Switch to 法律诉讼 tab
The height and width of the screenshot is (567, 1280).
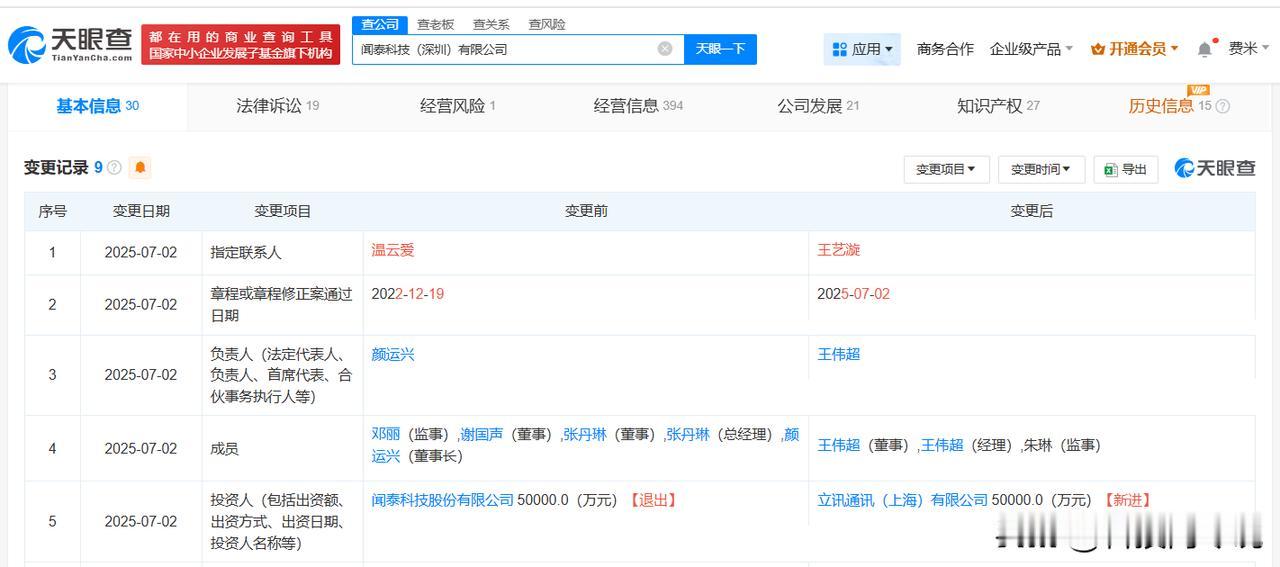pyautogui.click(x=277, y=106)
